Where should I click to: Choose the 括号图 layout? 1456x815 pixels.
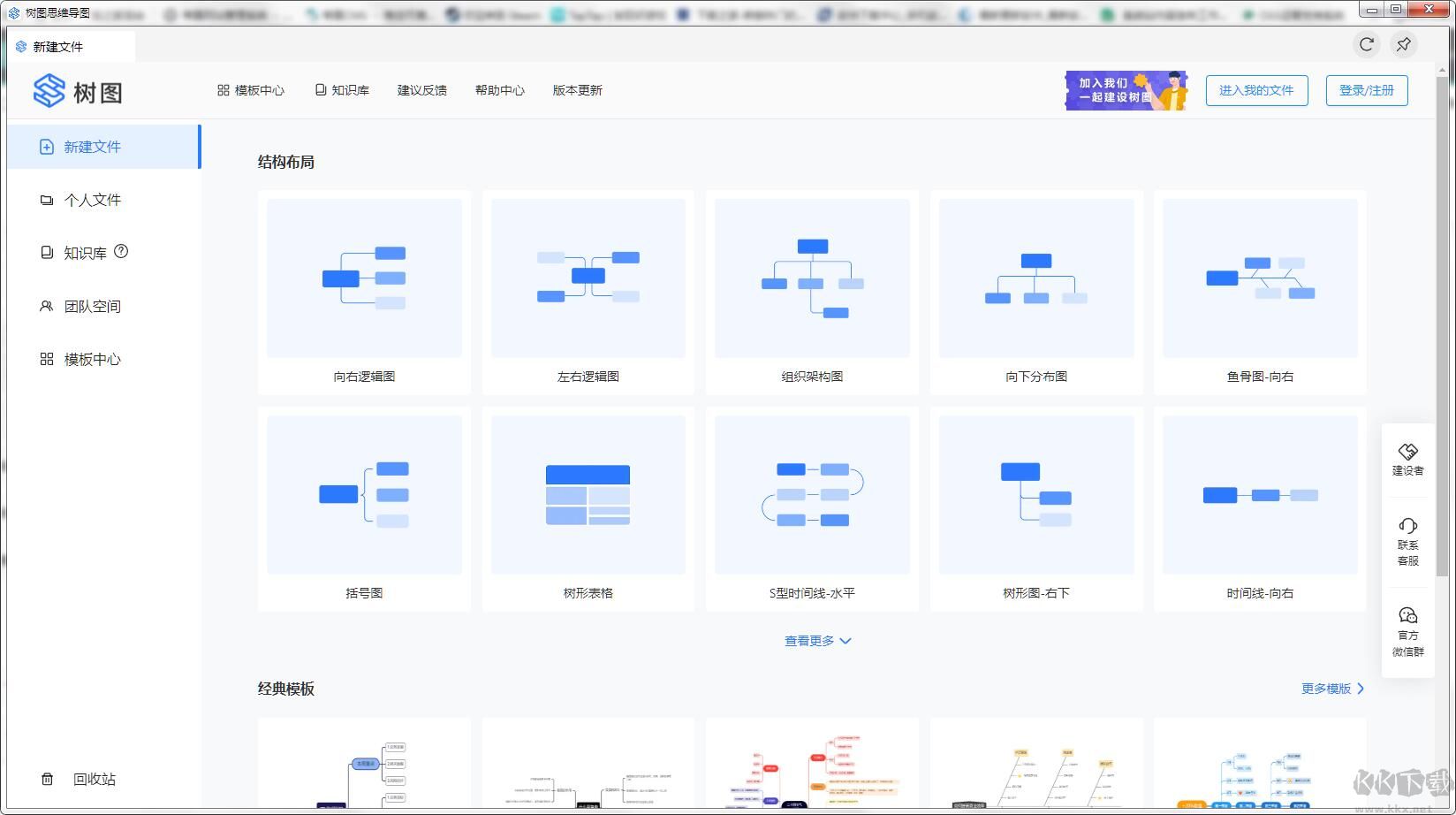click(x=364, y=509)
